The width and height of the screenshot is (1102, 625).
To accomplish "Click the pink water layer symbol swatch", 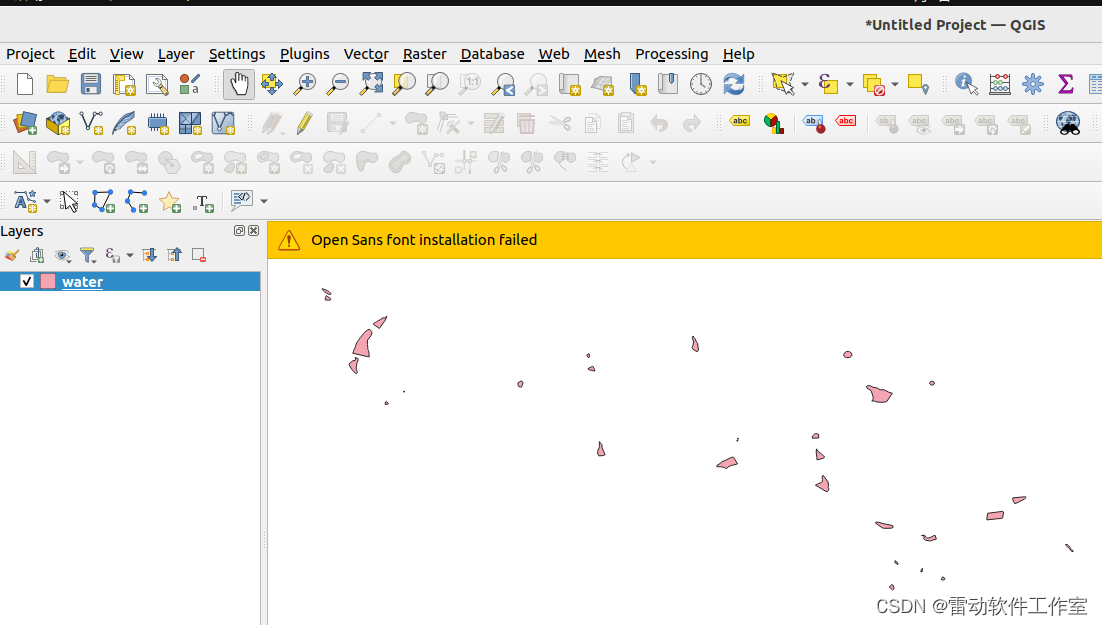I will [x=48, y=281].
